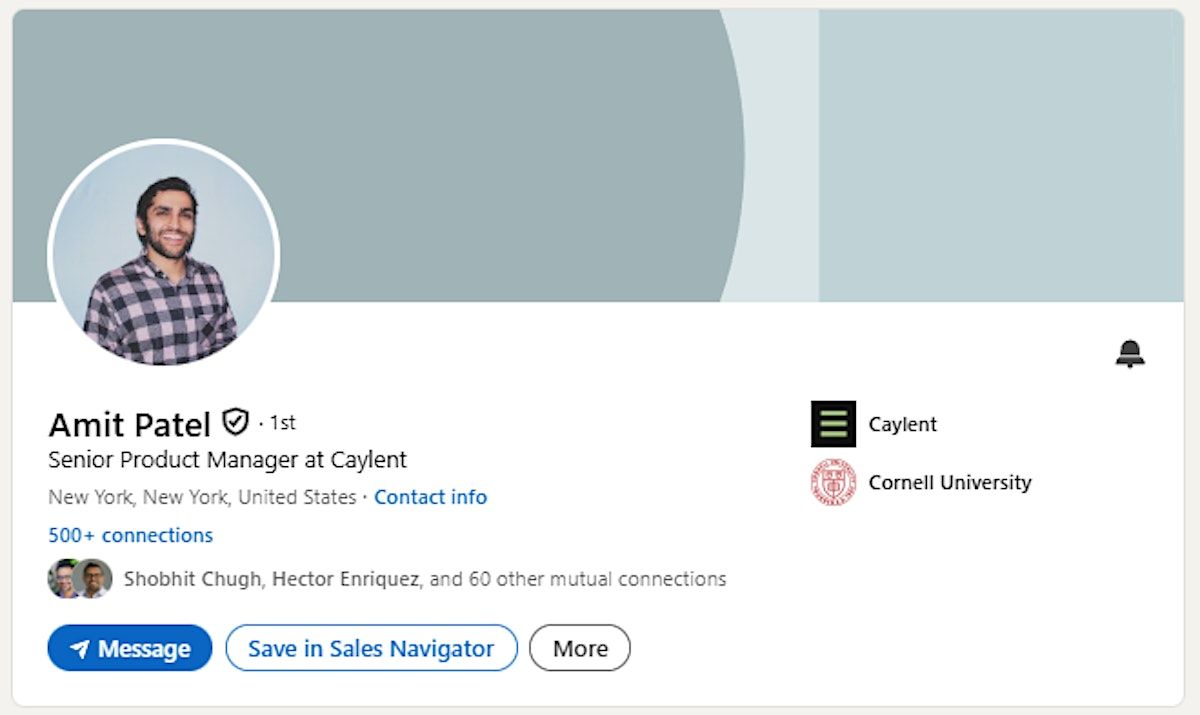The height and width of the screenshot is (715, 1200).
Task: Open the 60 other mutual connections link
Action: pos(595,578)
